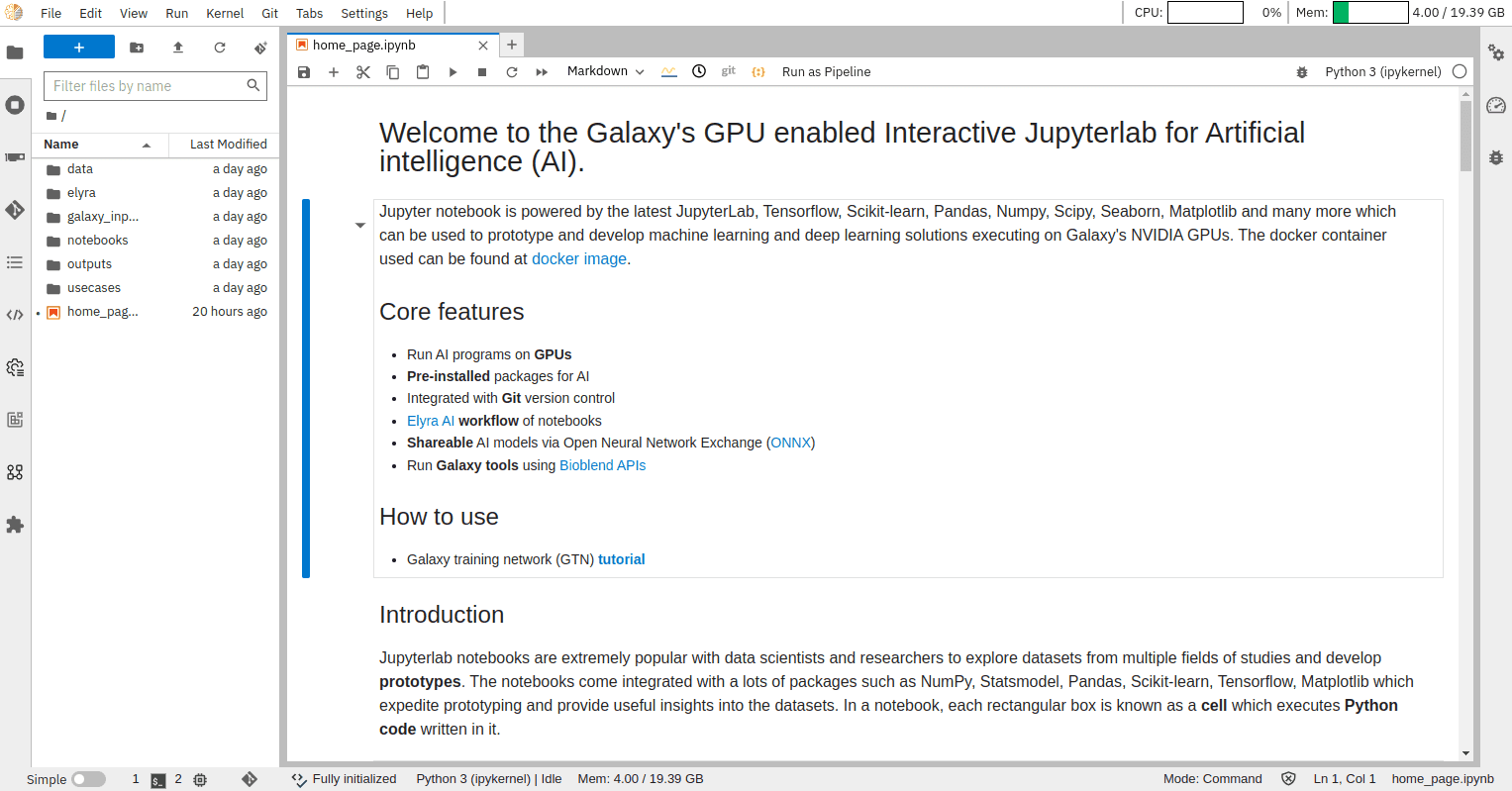This screenshot has height=791, width=1512.
Task: Open the Markdown cell type dropdown
Action: pos(604,71)
